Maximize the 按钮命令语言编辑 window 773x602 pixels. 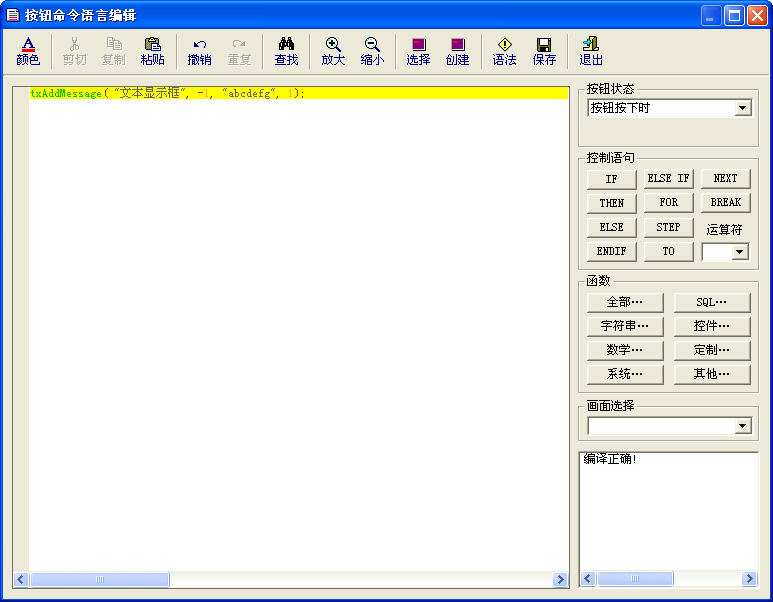coord(734,16)
